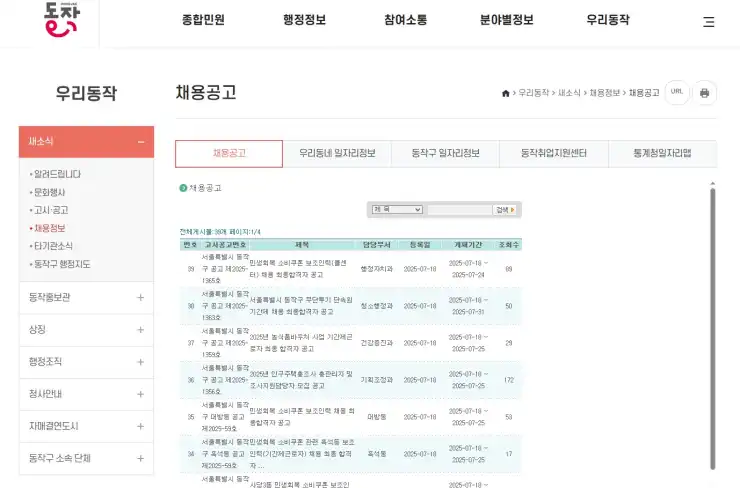Open post 38 무단투기 단속원 공고
The height and width of the screenshot is (488, 740).
301,306
